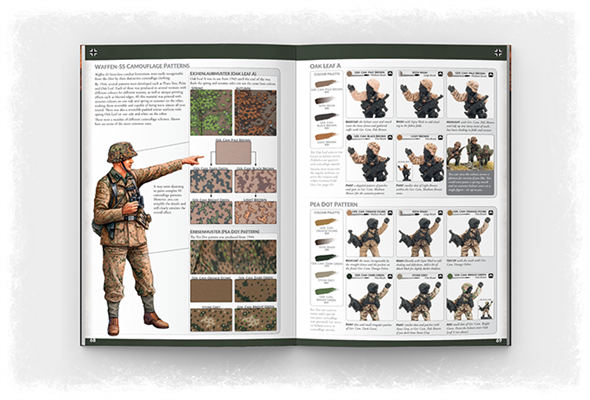590x400 pixels.
Task: Select Oak Leaf Black Brown patches swatch
Action: (x=255, y=181)
